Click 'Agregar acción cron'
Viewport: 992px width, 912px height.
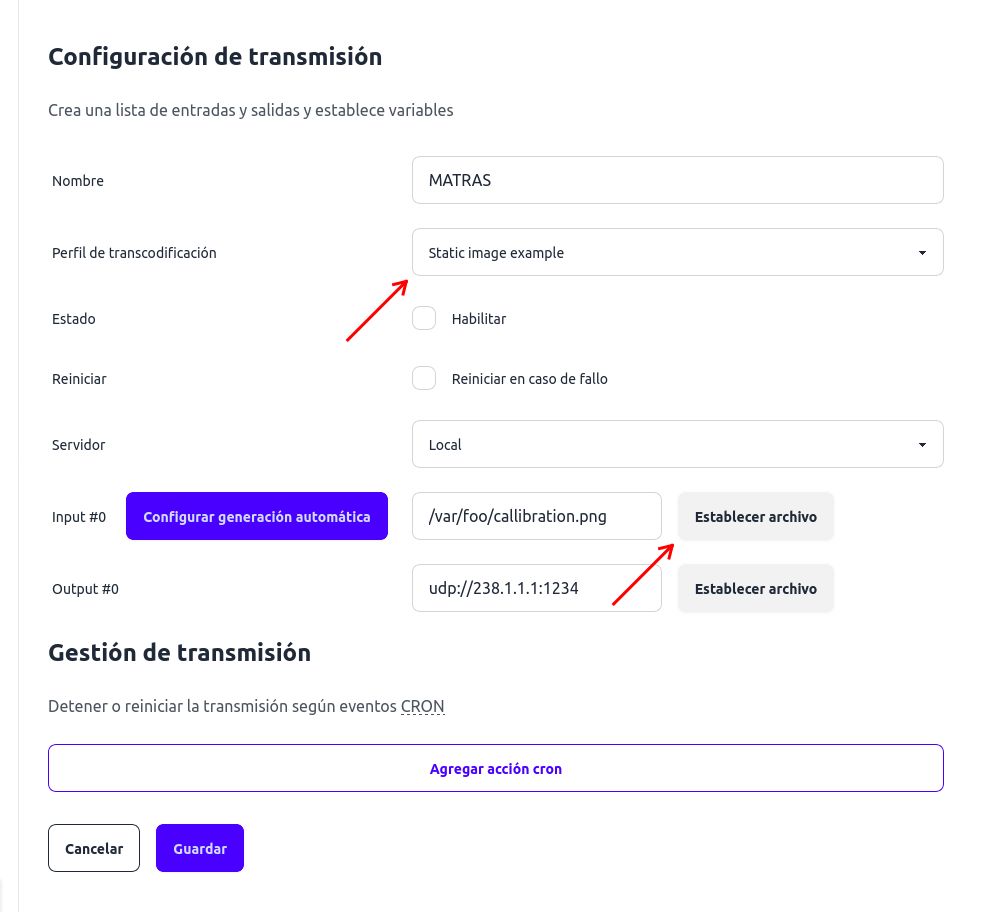(x=495, y=768)
